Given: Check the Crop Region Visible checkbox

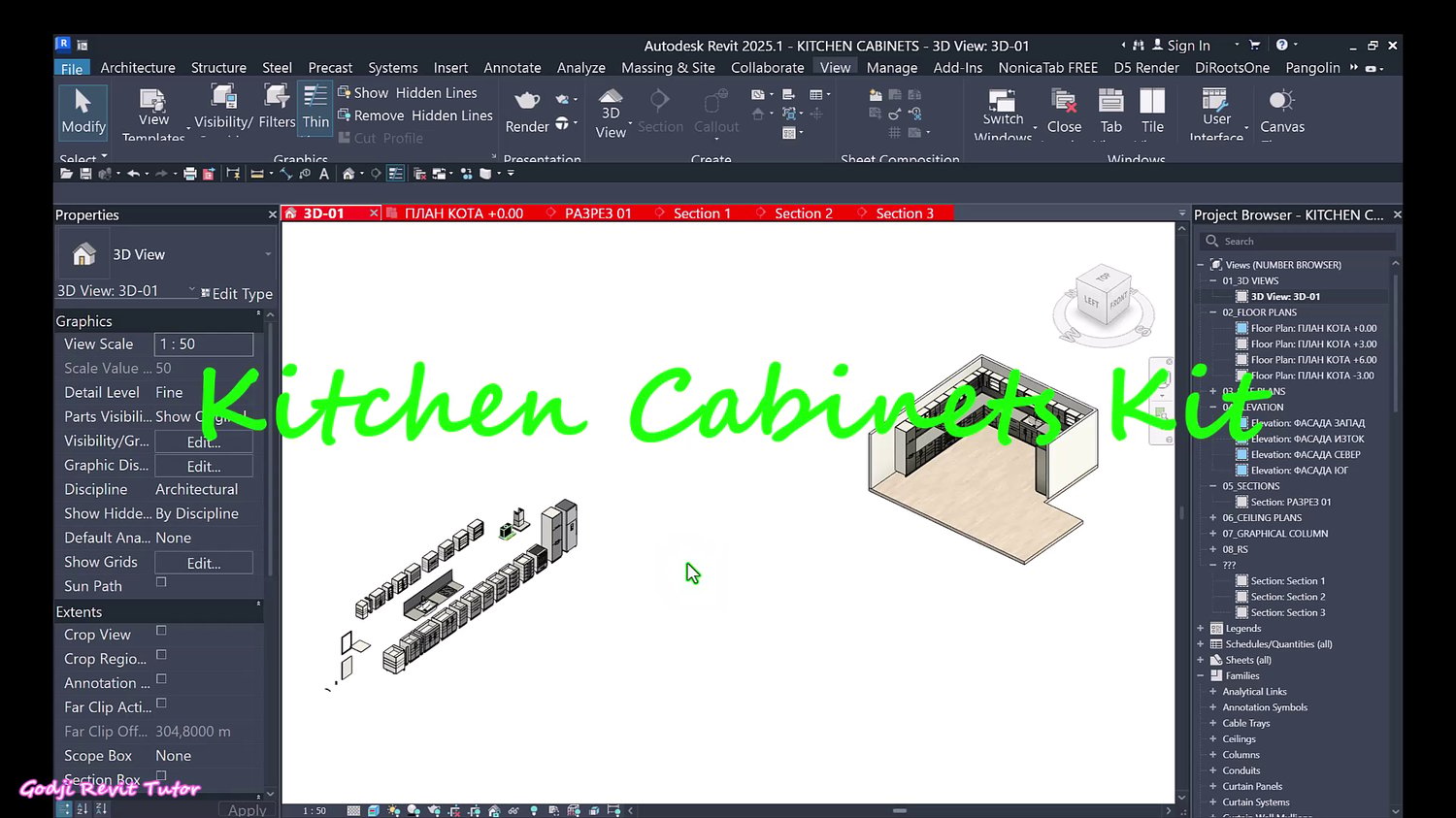Looking at the screenshot, I should 161,655.
